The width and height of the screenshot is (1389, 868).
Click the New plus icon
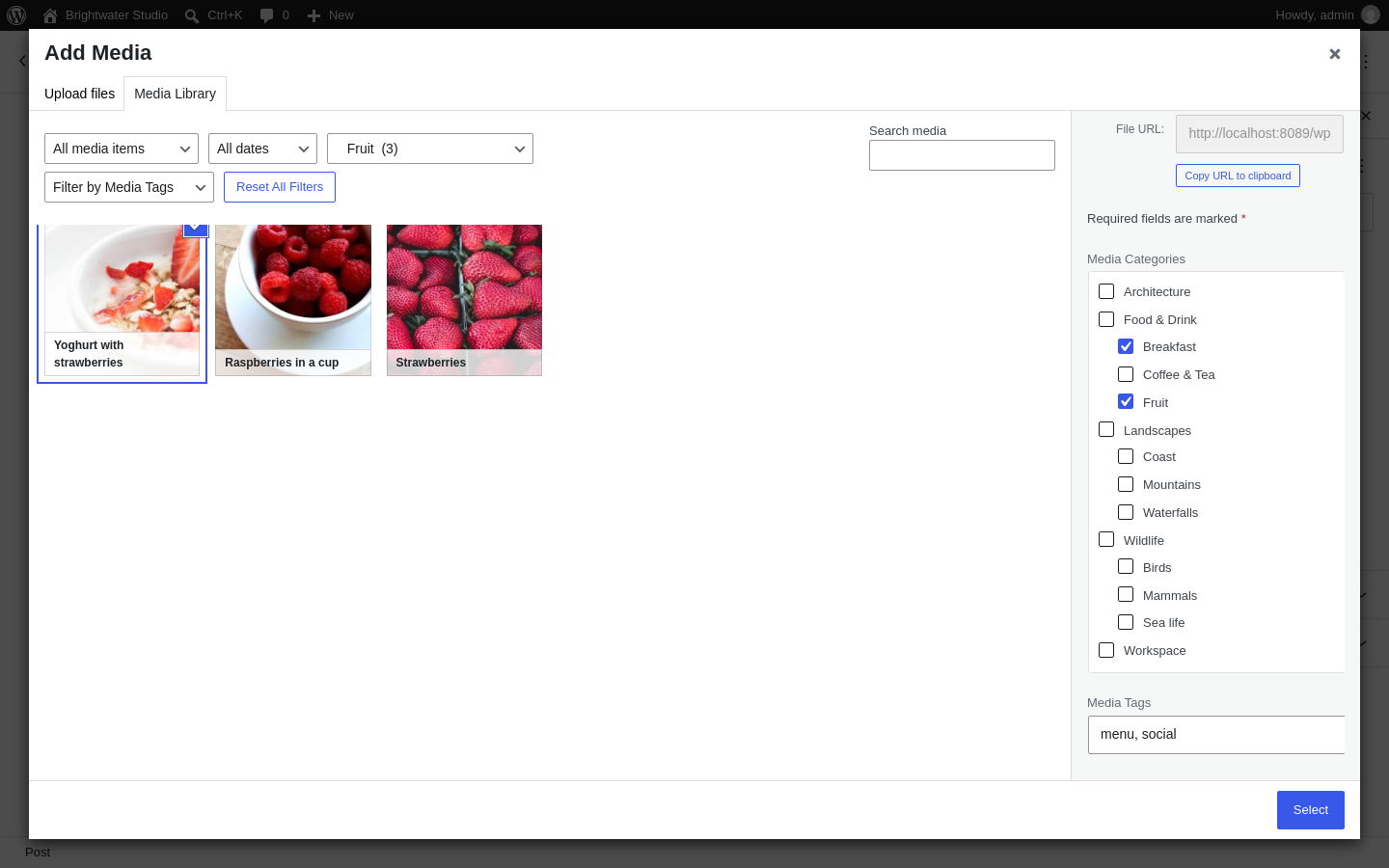pyautogui.click(x=313, y=15)
